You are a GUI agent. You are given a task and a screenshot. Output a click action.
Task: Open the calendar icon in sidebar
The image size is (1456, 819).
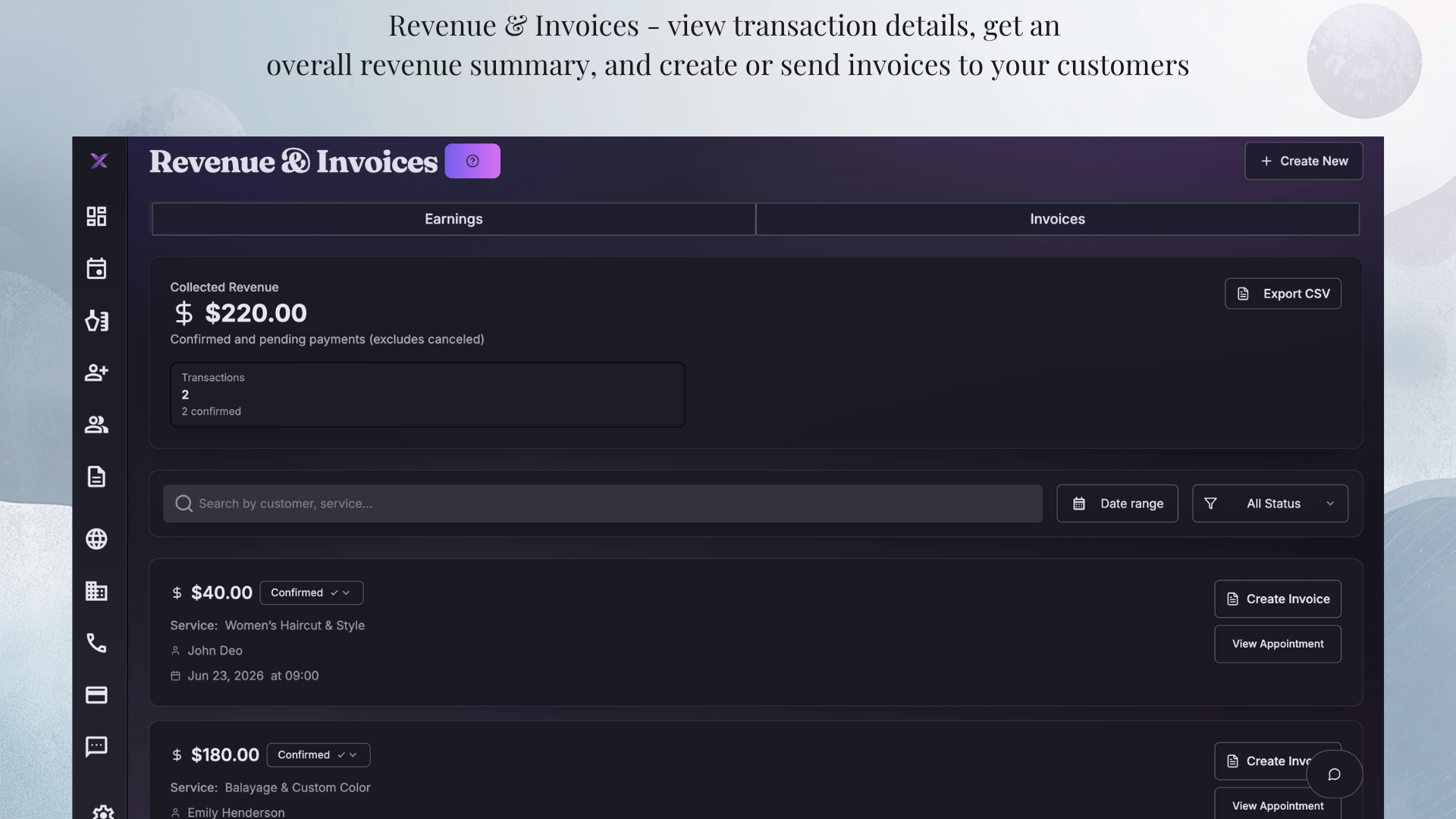coord(96,268)
